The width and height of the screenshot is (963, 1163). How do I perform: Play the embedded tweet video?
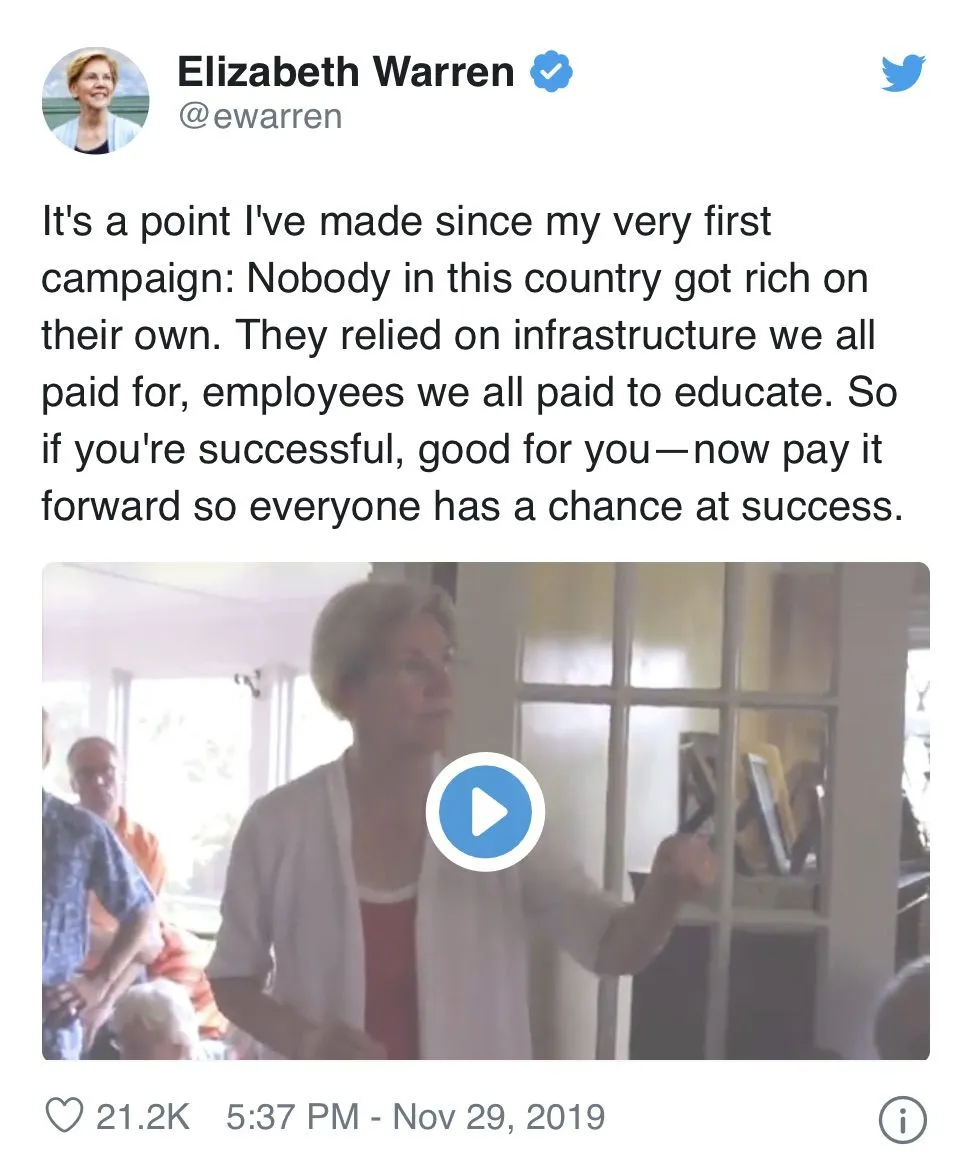[485, 812]
